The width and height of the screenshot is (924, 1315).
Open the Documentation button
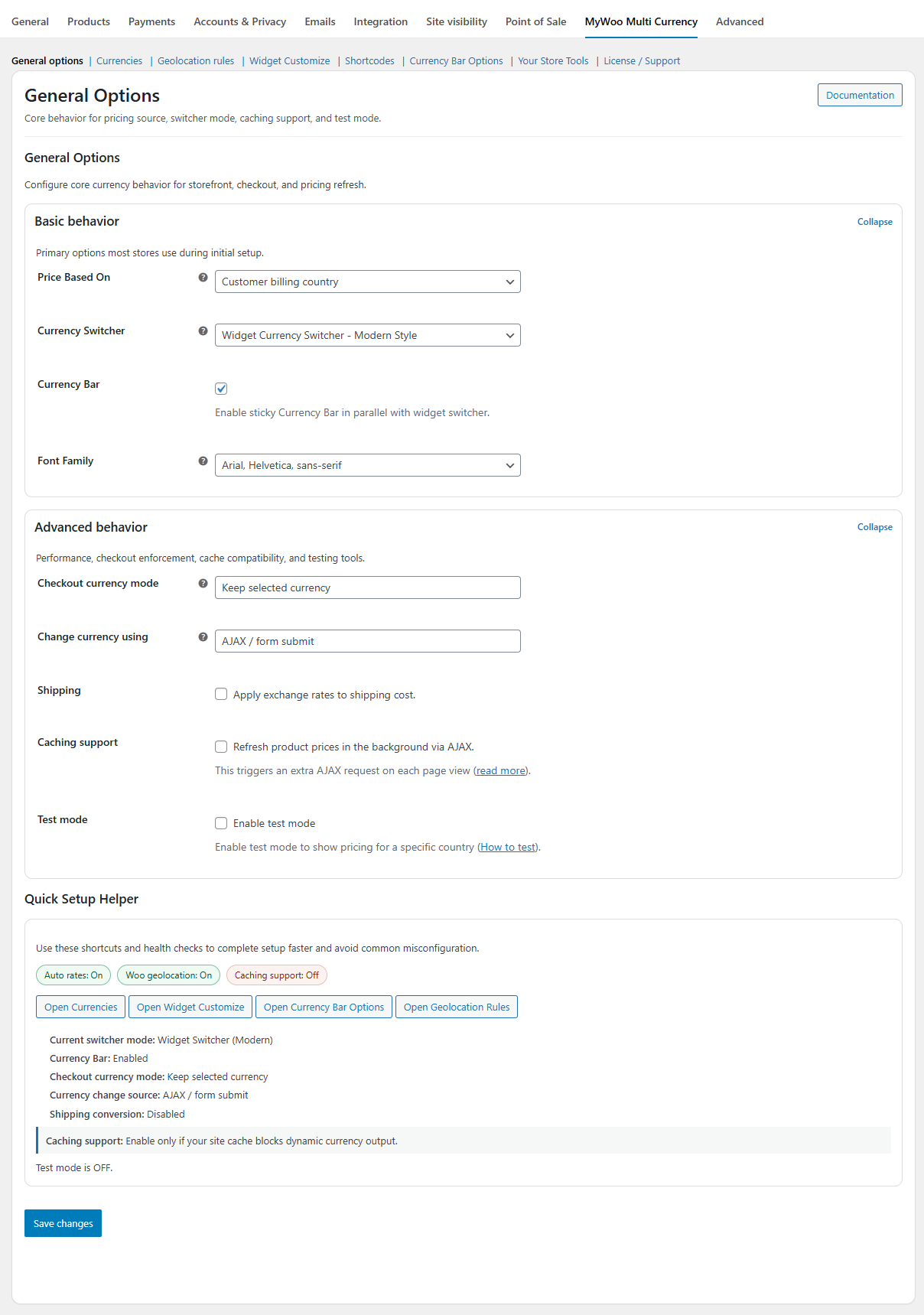click(x=860, y=95)
